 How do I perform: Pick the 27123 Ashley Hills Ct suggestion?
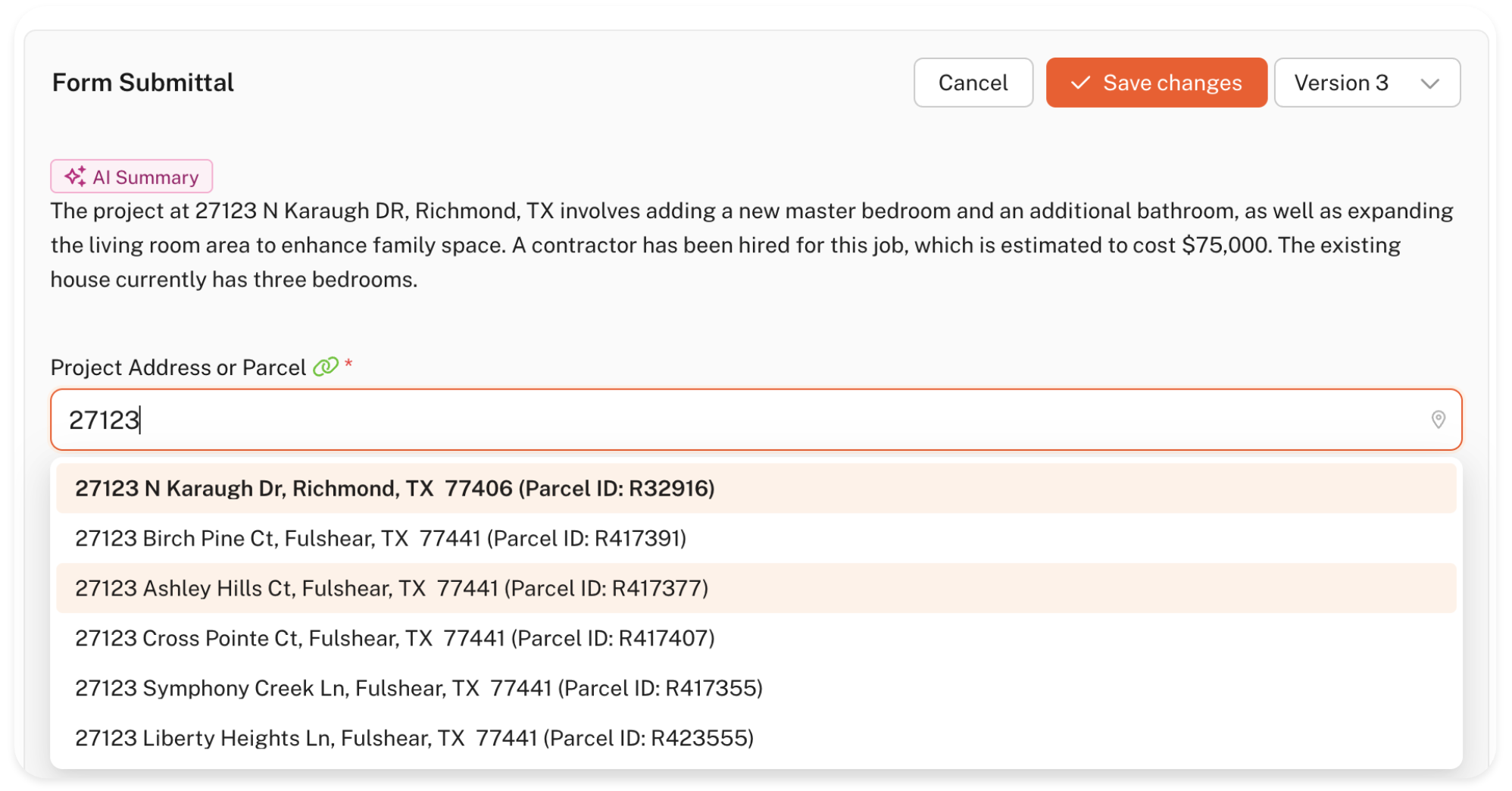(392, 589)
